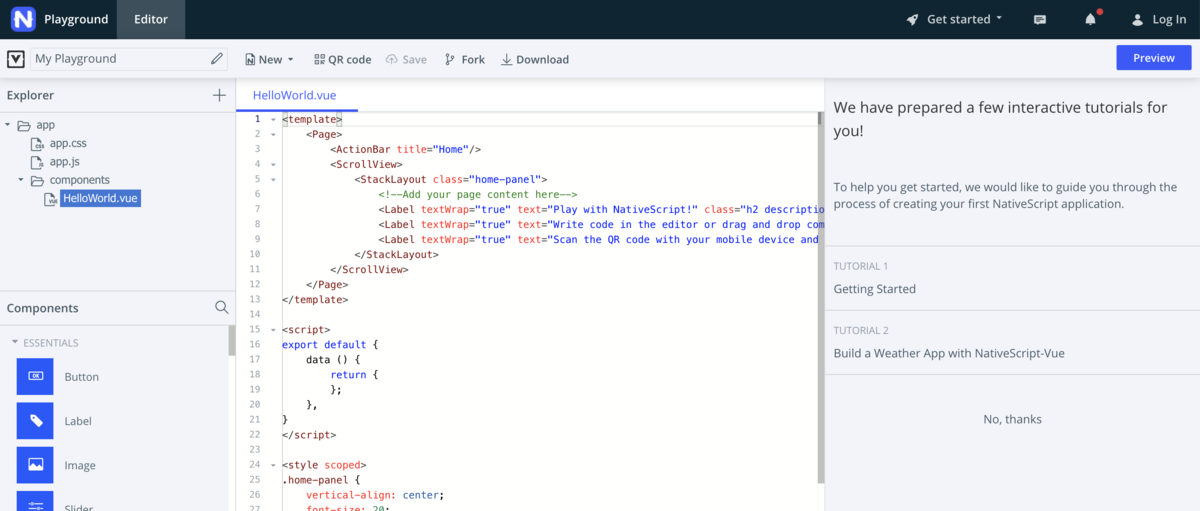Click the Vue framework icon beside the project name

(16, 59)
